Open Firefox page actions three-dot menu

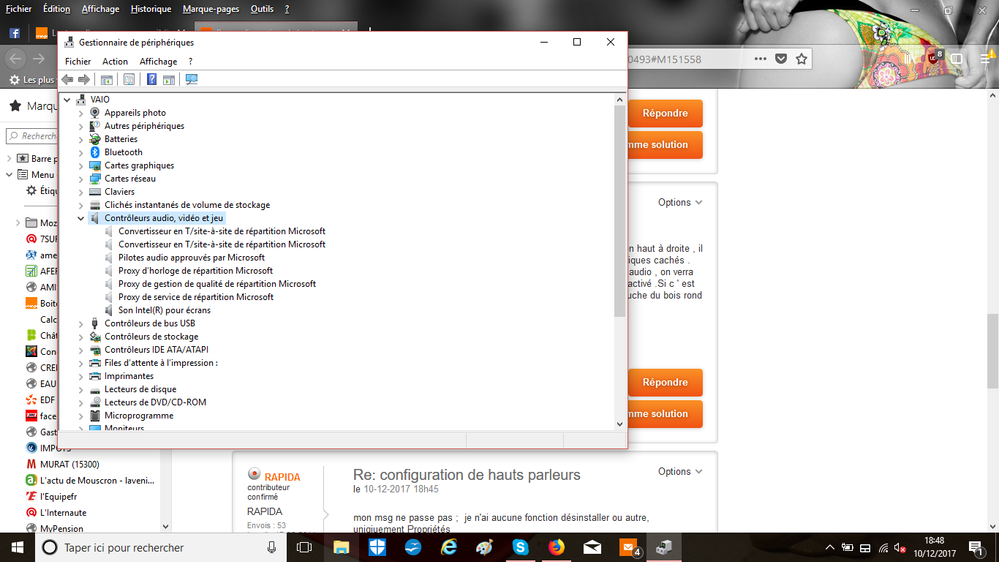click(x=760, y=59)
